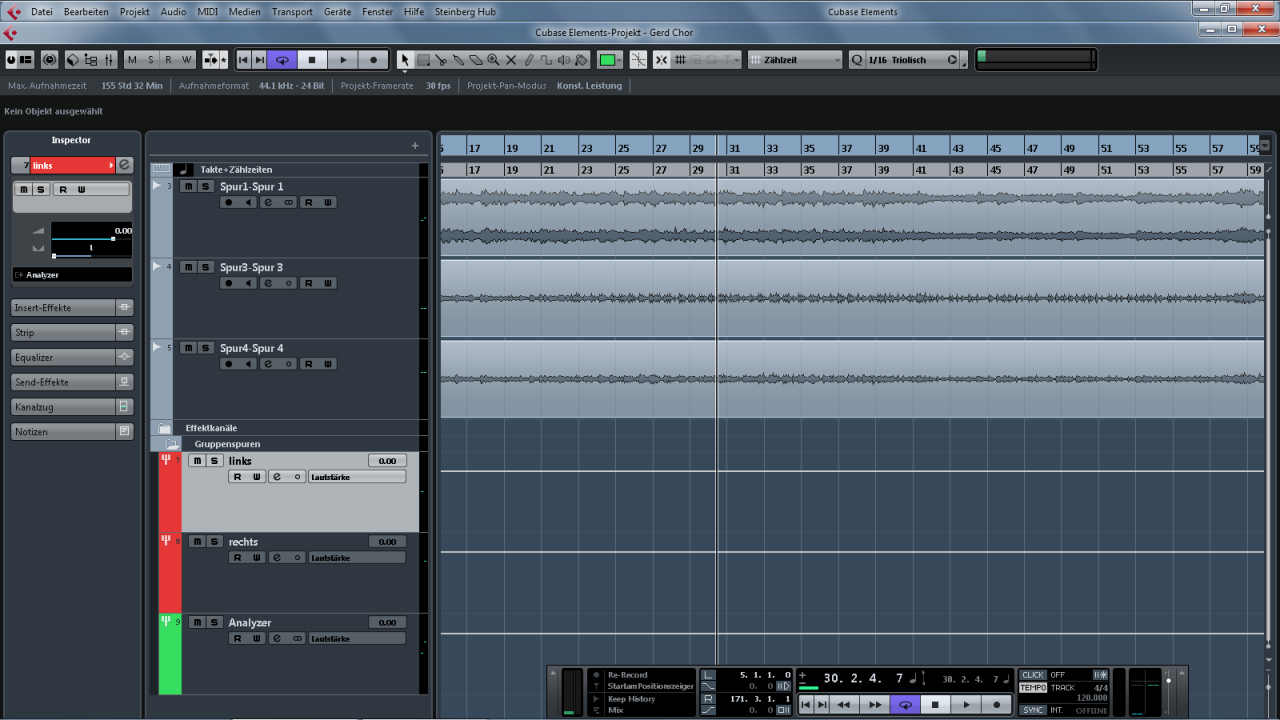This screenshot has height=720, width=1280.
Task: Open the Steinberg Hub menu
Action: pyautogui.click(x=465, y=12)
